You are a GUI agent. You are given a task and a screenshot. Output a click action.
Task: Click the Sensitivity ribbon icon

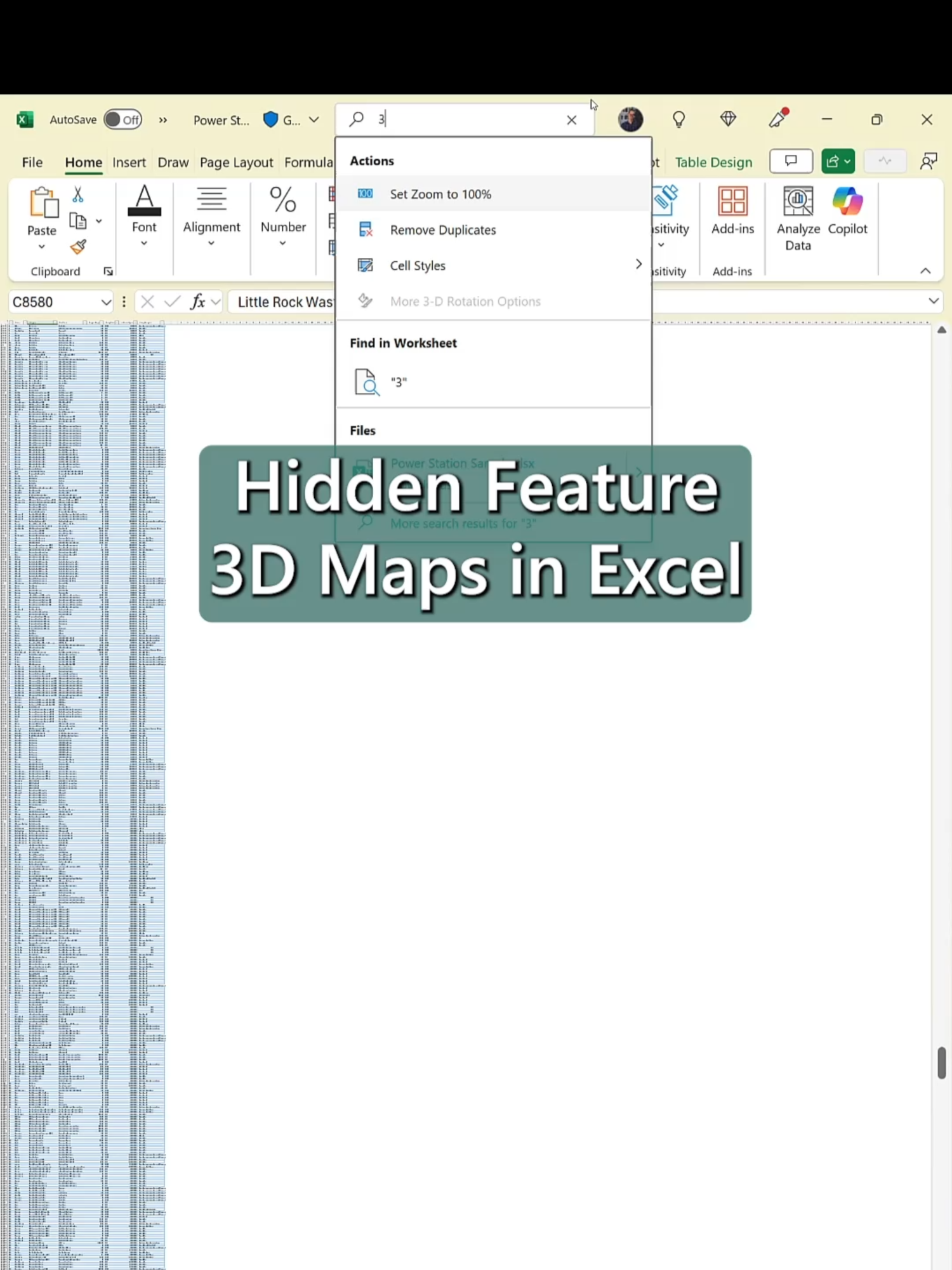click(x=666, y=202)
